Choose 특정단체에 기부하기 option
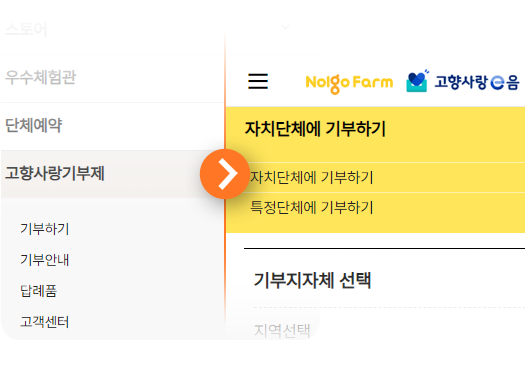Screen dimensions: 525x376 pos(311,207)
